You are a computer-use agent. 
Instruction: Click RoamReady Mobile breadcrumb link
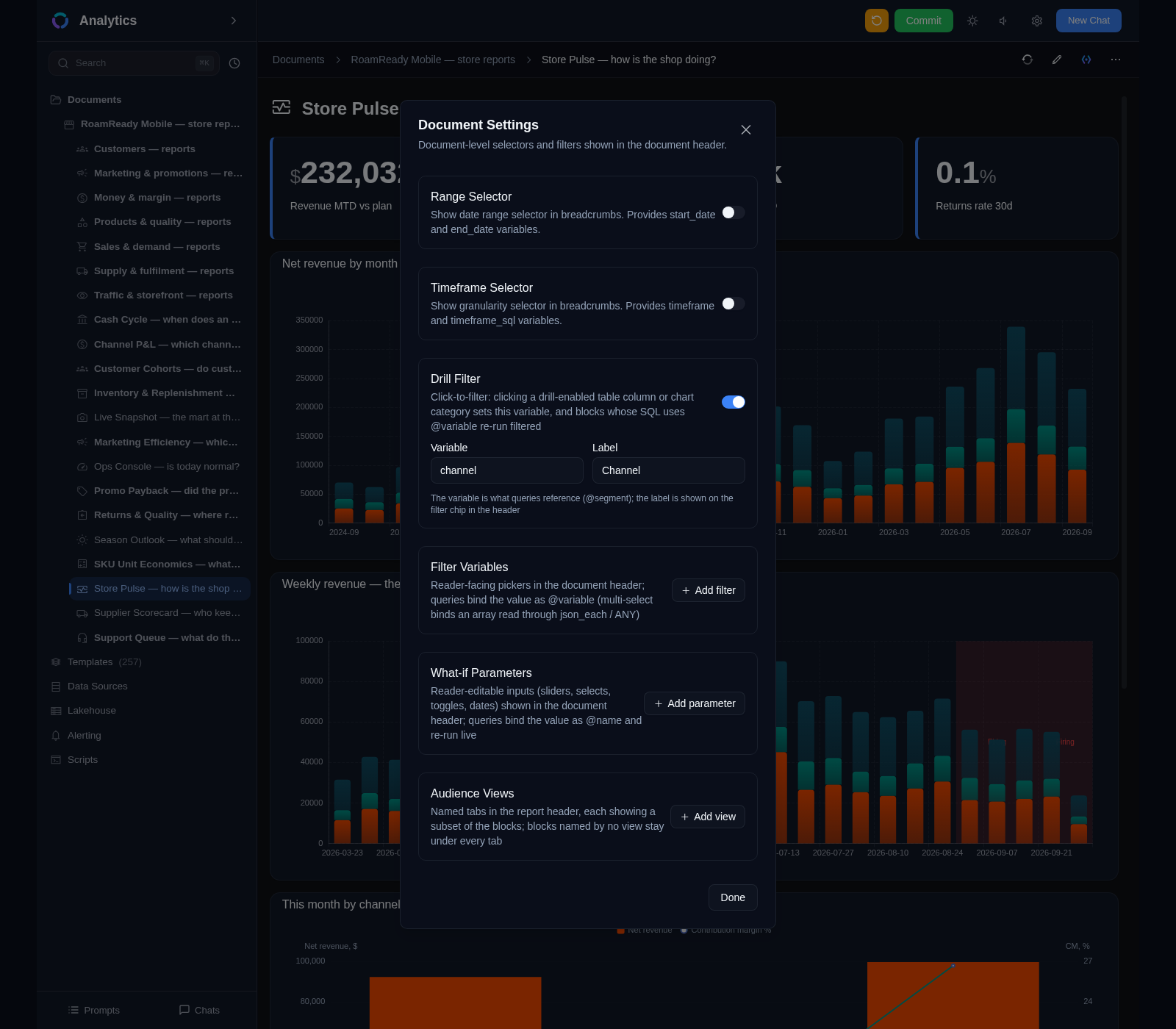[x=433, y=60]
